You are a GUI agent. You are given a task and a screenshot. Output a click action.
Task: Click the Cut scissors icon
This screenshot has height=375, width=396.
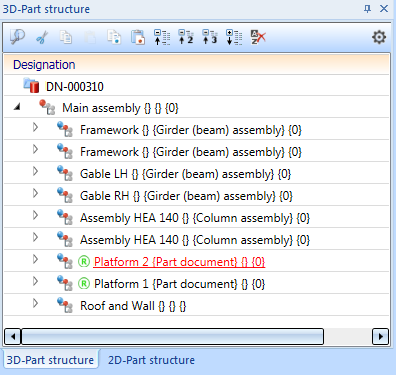click(x=42, y=37)
